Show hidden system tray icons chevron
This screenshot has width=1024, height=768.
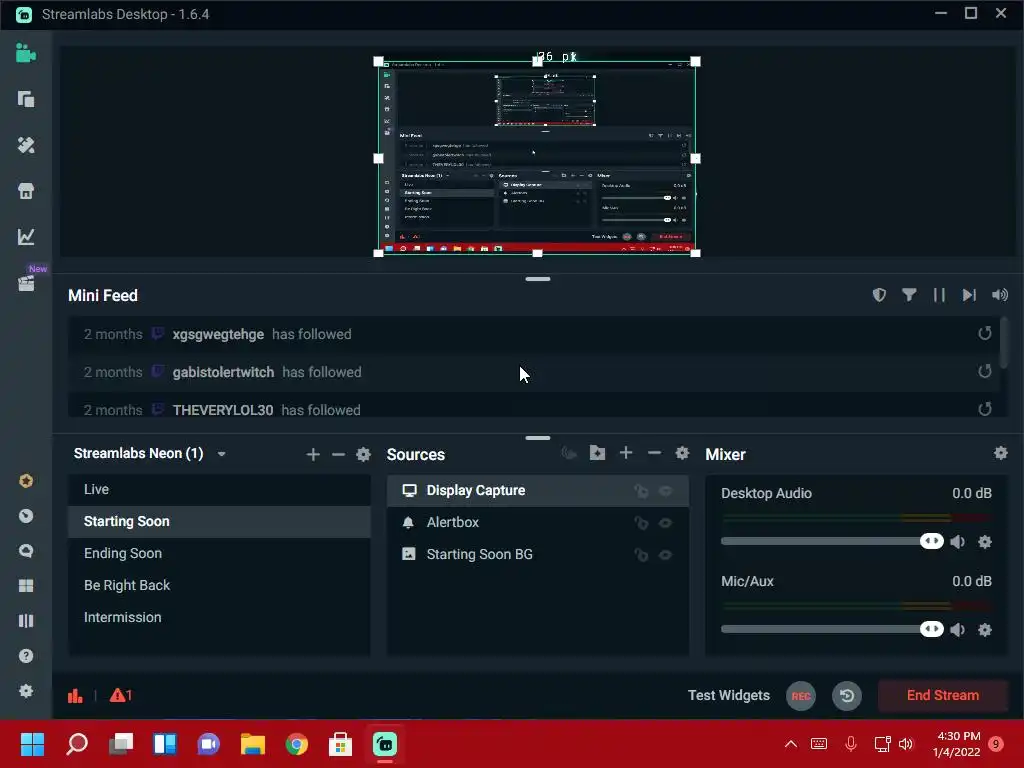[790, 744]
